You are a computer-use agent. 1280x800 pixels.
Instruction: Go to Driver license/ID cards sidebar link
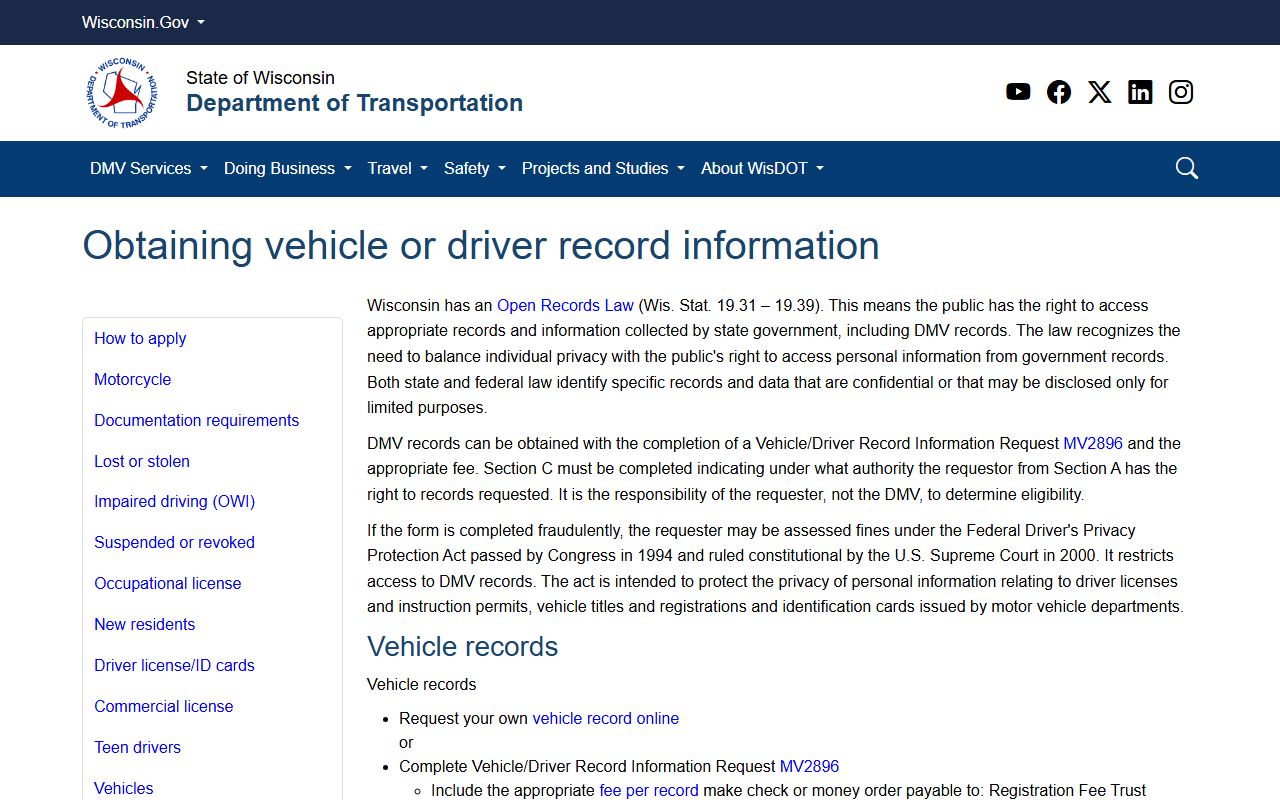[x=175, y=665]
